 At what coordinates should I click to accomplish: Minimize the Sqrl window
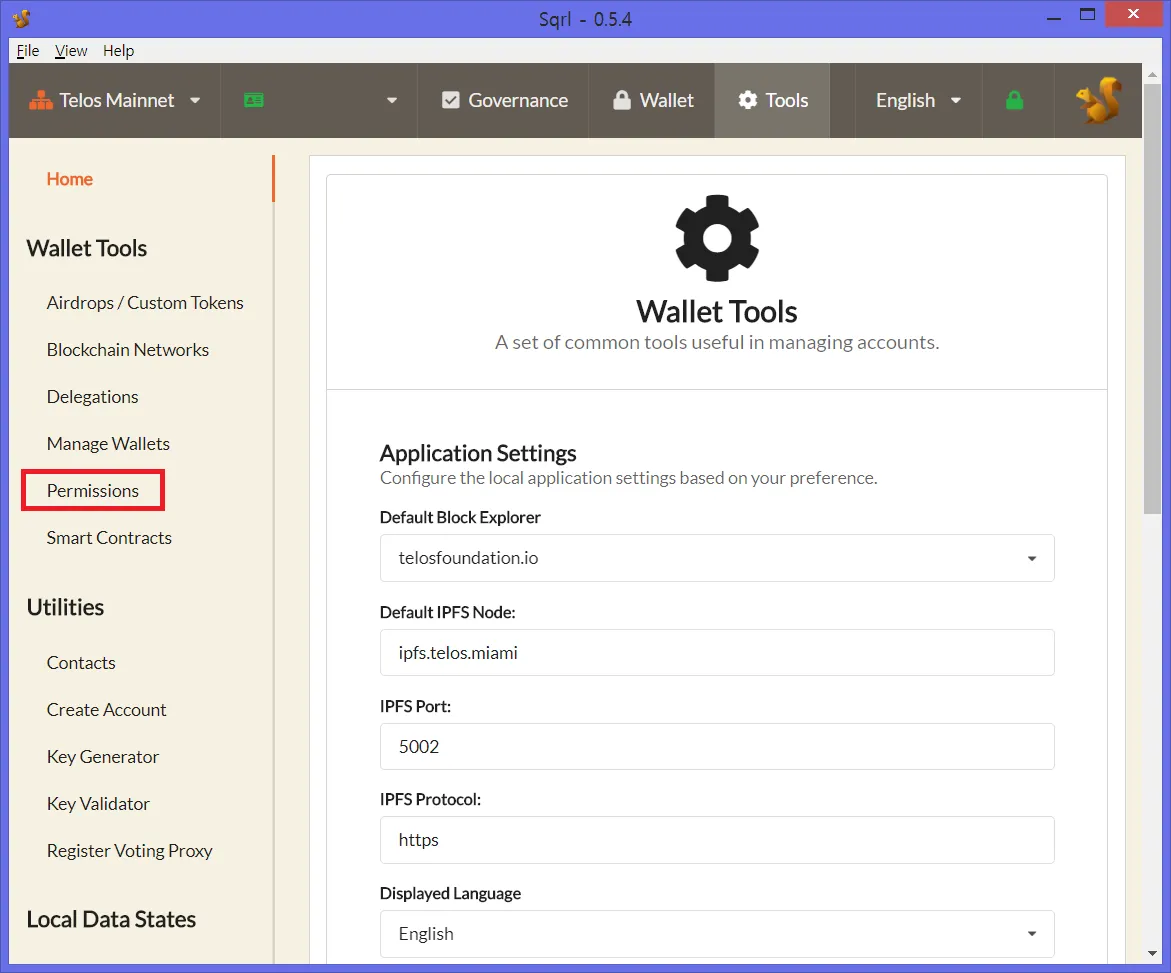click(1054, 16)
